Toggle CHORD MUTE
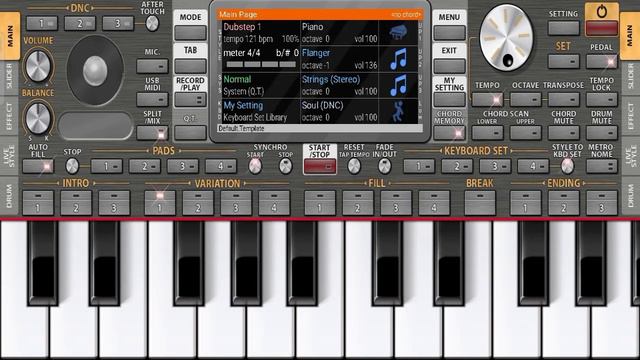 click(563, 133)
